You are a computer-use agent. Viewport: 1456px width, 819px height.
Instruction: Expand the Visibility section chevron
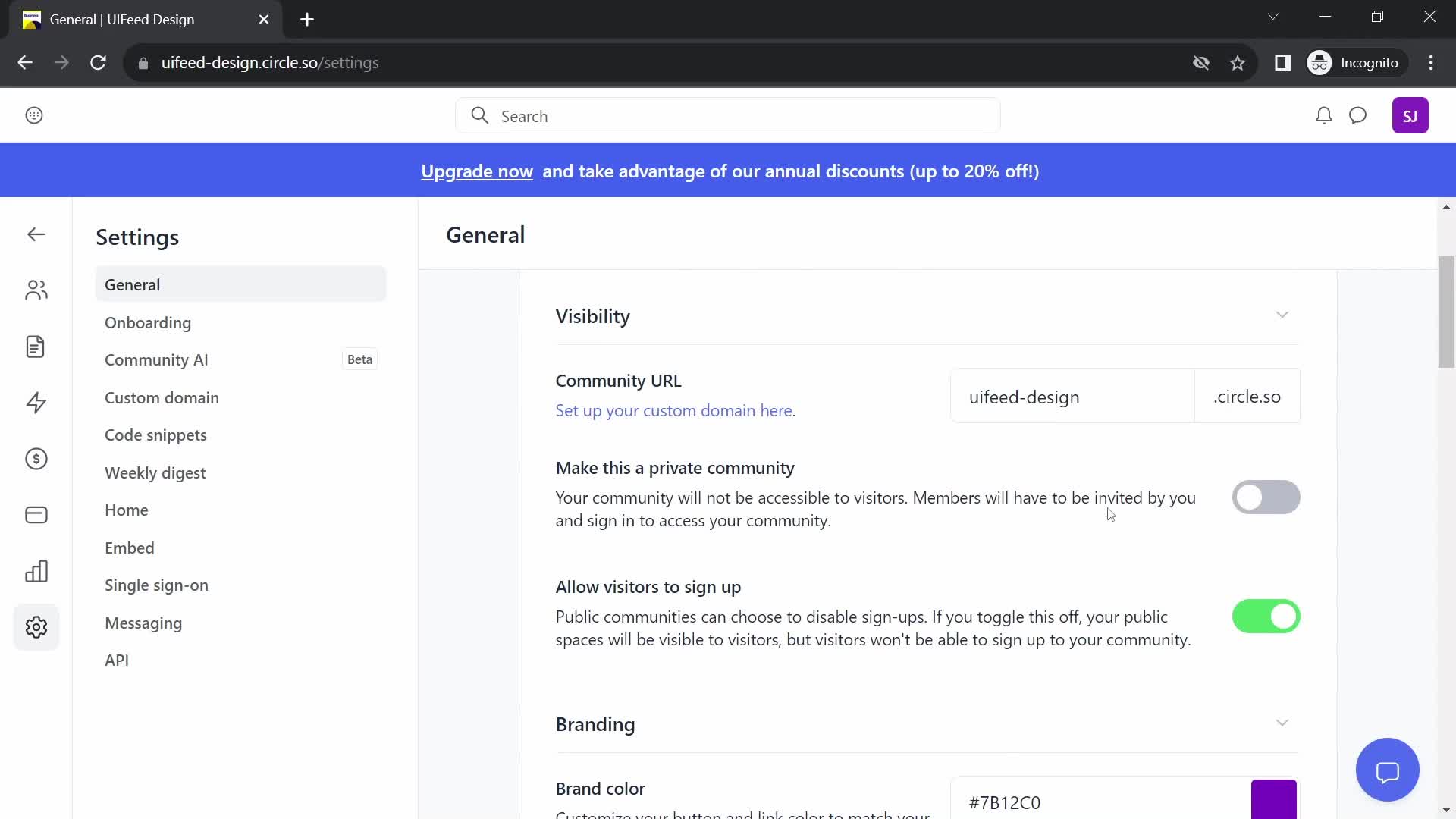tap(1282, 315)
